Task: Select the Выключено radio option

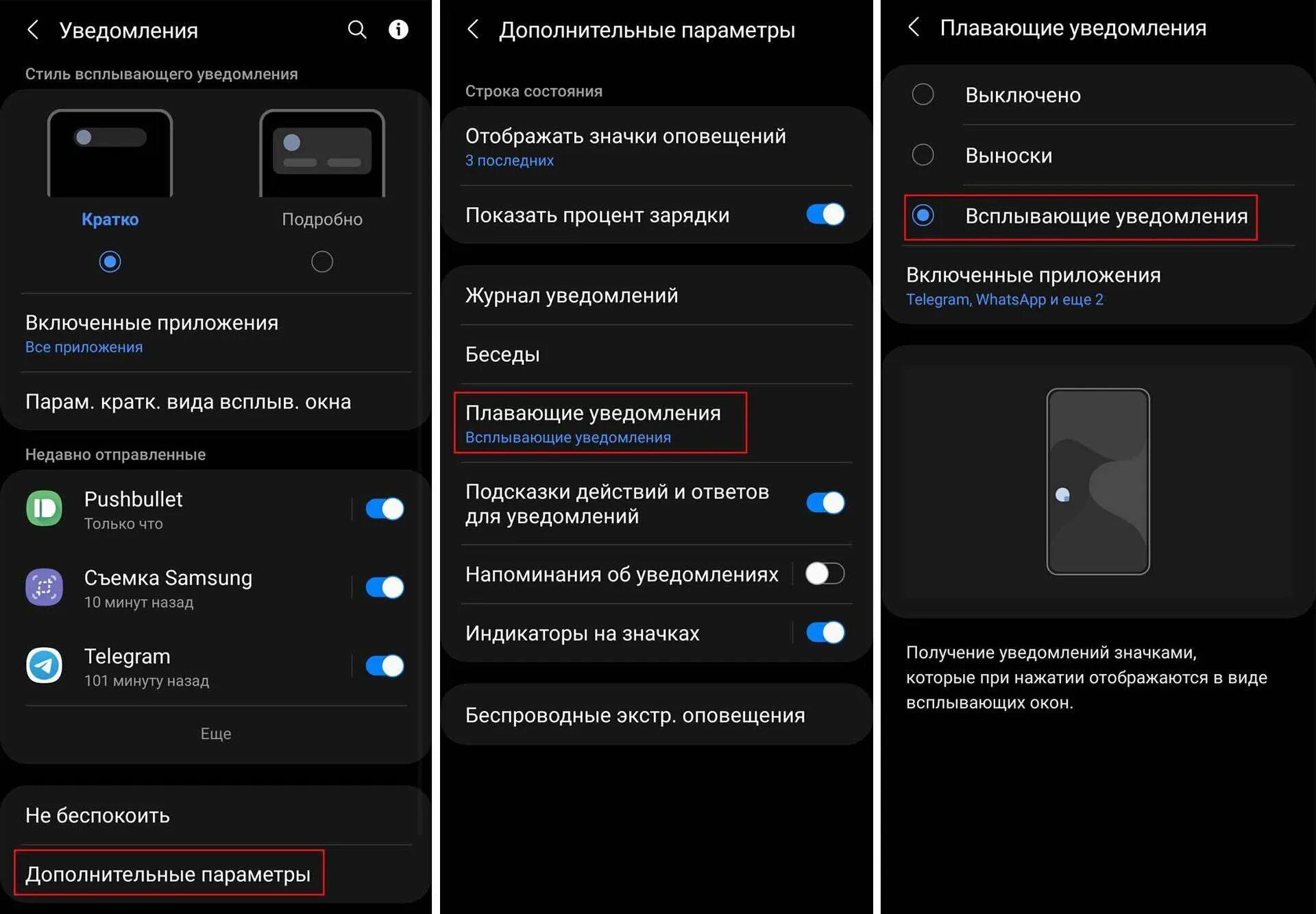Action: (923, 94)
